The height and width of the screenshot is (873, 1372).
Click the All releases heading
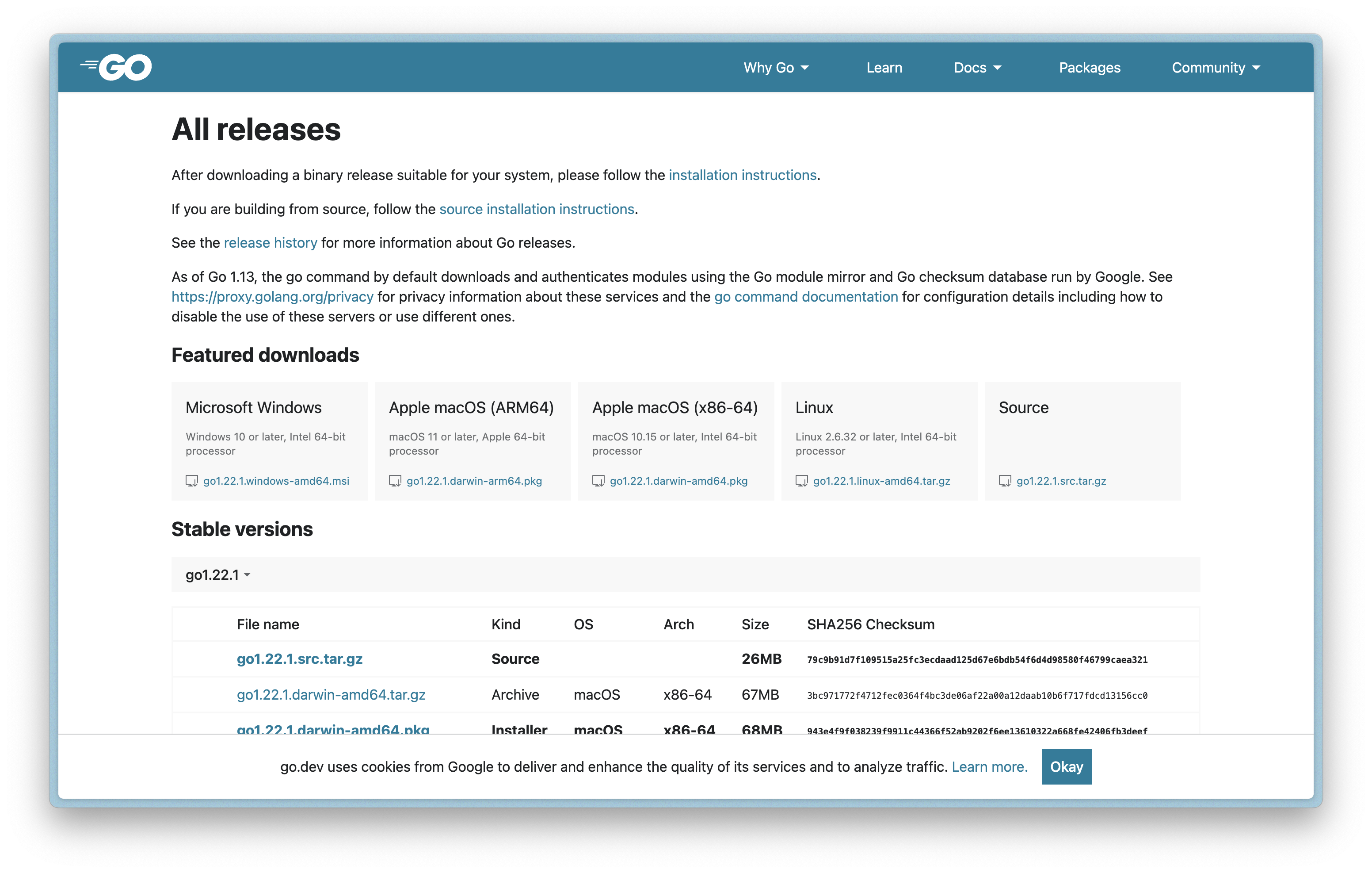pos(256,130)
